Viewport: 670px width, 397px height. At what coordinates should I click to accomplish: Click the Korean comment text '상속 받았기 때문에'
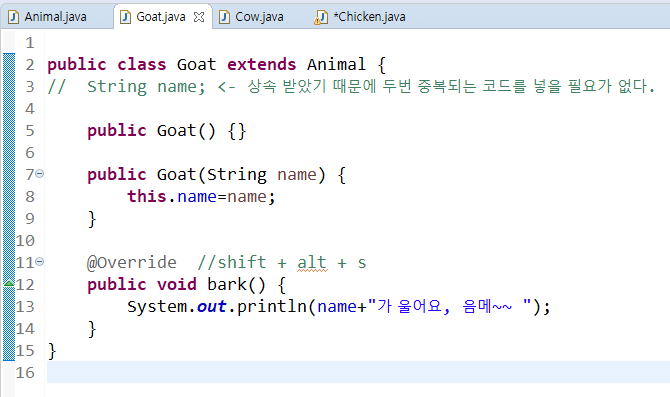pos(312,86)
